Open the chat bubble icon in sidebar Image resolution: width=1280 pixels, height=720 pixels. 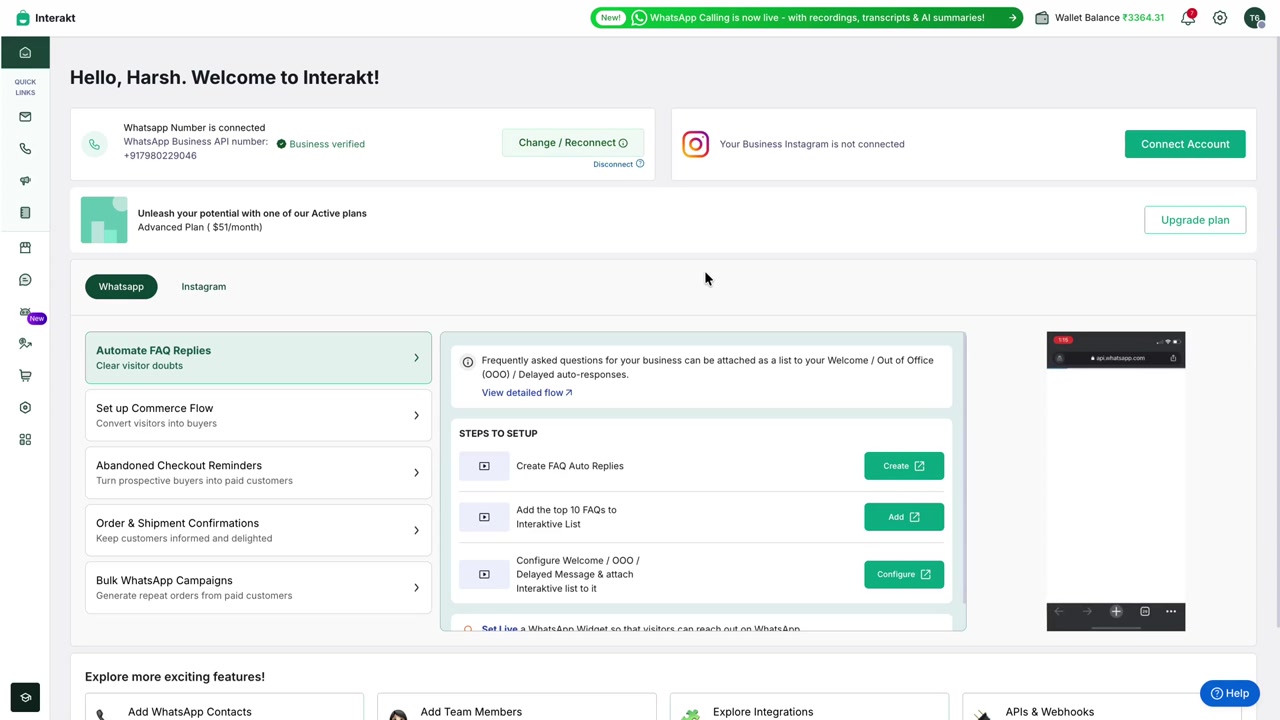pos(25,280)
